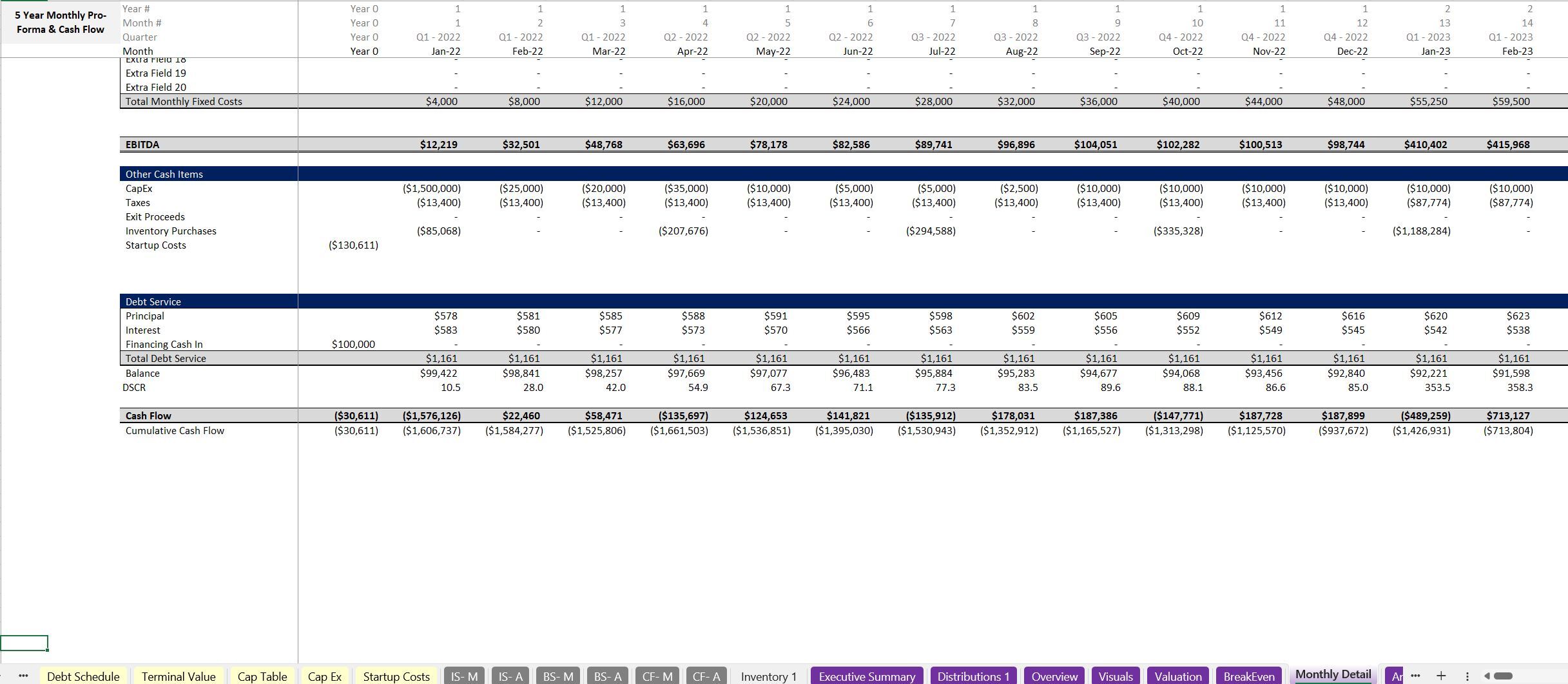Switch to the BS- A tab
1568x684 pixels.
pos(606,676)
